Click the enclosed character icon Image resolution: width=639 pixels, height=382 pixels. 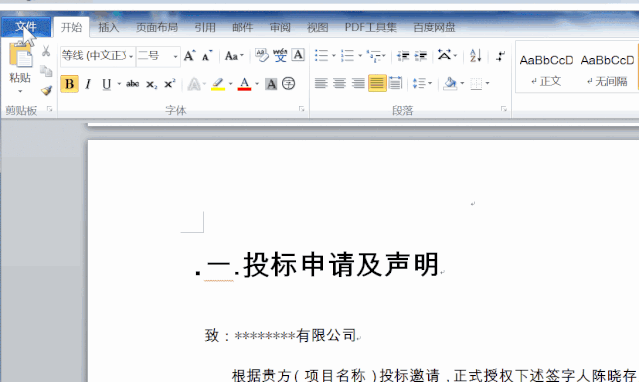pyautogui.click(x=289, y=84)
